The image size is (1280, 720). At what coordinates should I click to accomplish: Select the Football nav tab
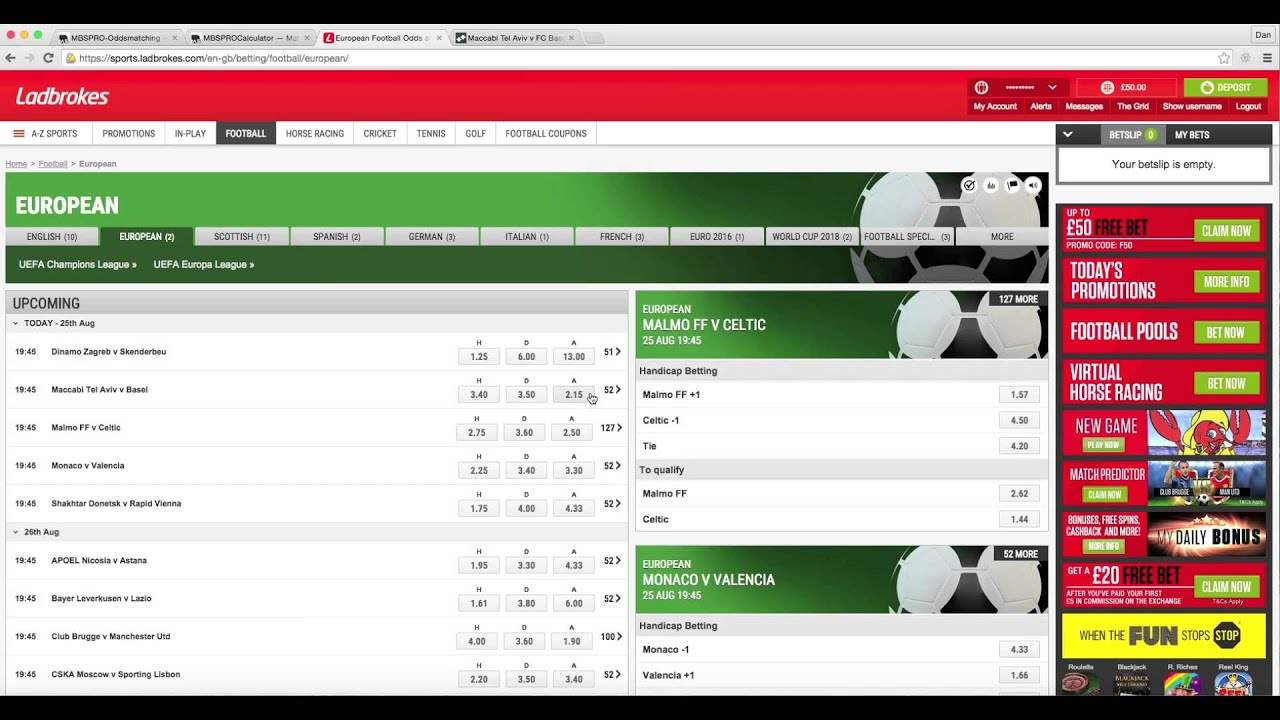(245, 133)
